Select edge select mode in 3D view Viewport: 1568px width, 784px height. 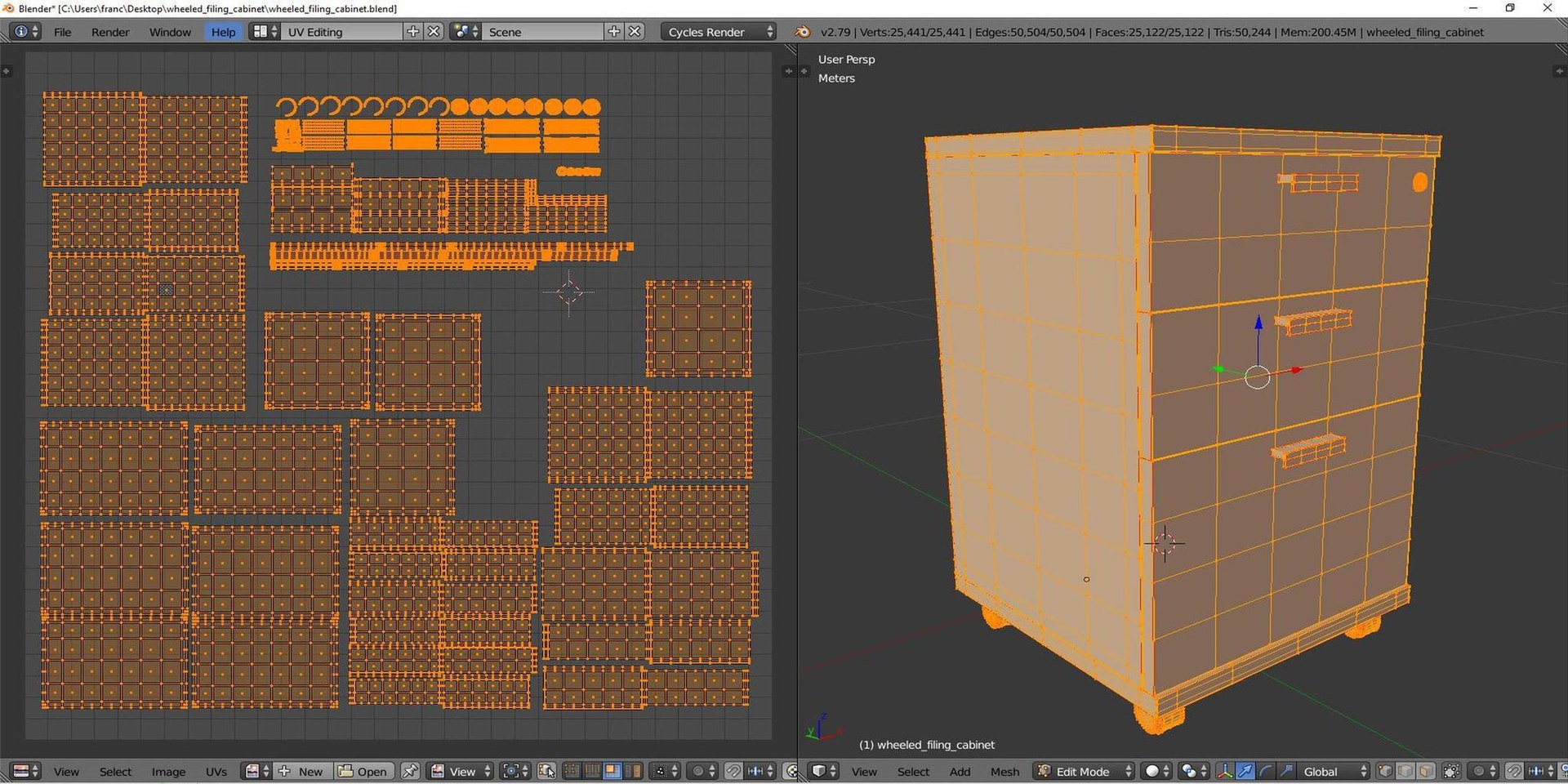1405,771
